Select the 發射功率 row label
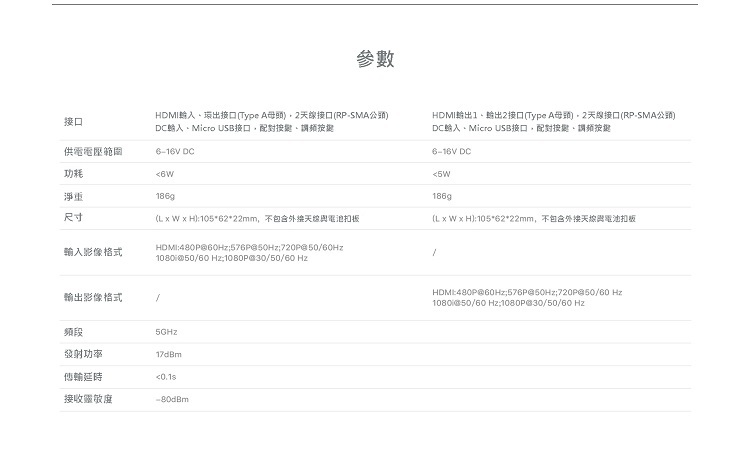Image resolution: width=750 pixels, height=456 pixels. [x=83, y=354]
